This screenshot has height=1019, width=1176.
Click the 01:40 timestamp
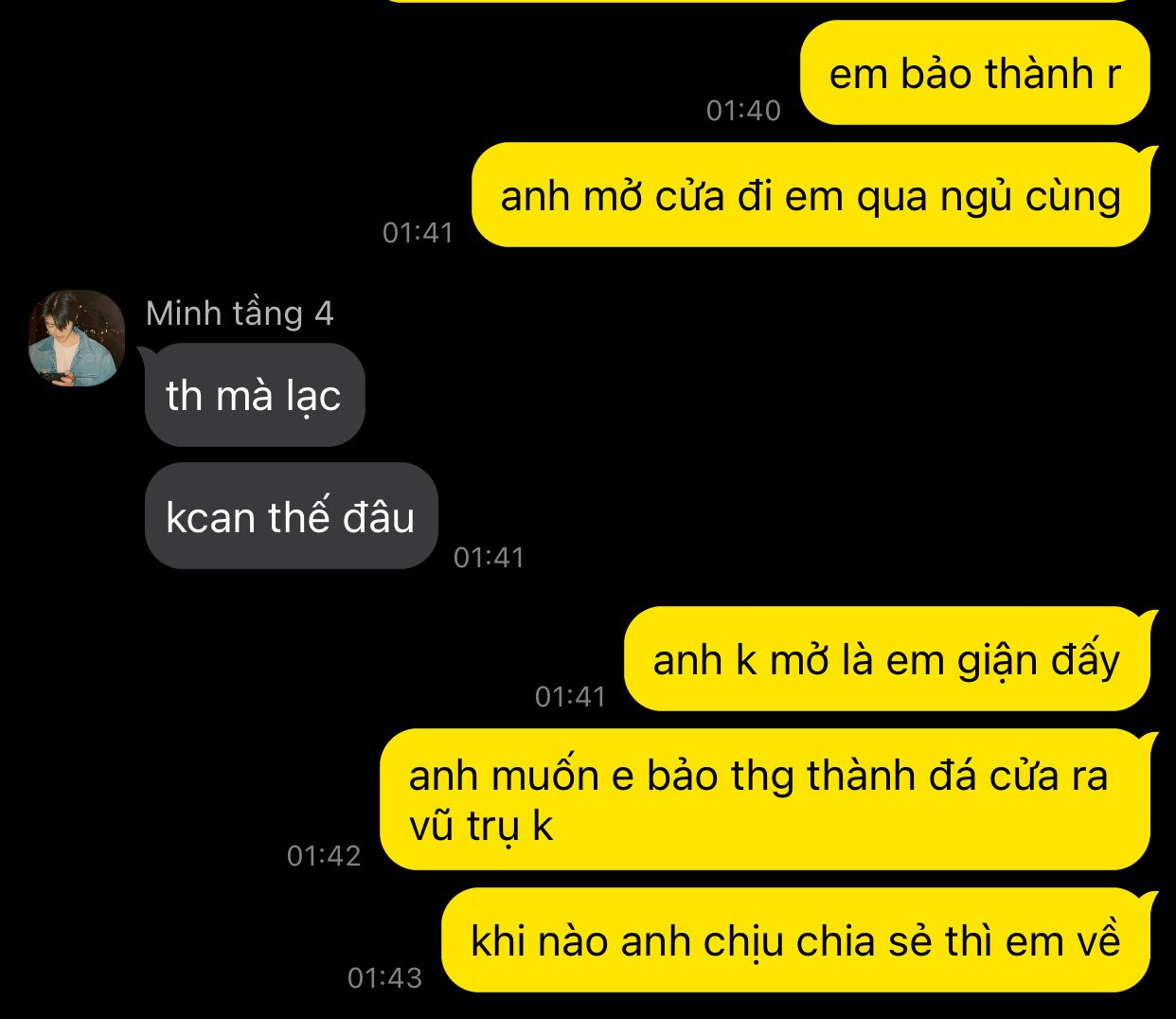point(743,111)
